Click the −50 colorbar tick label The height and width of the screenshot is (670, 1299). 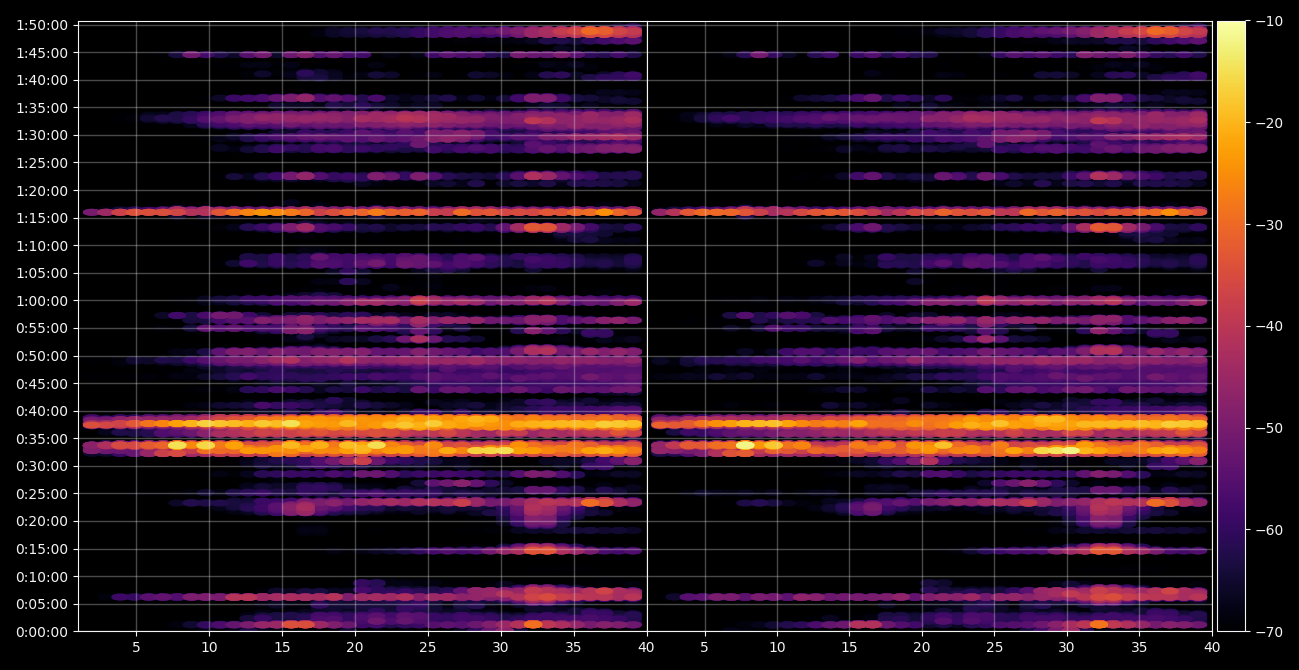coord(1270,428)
